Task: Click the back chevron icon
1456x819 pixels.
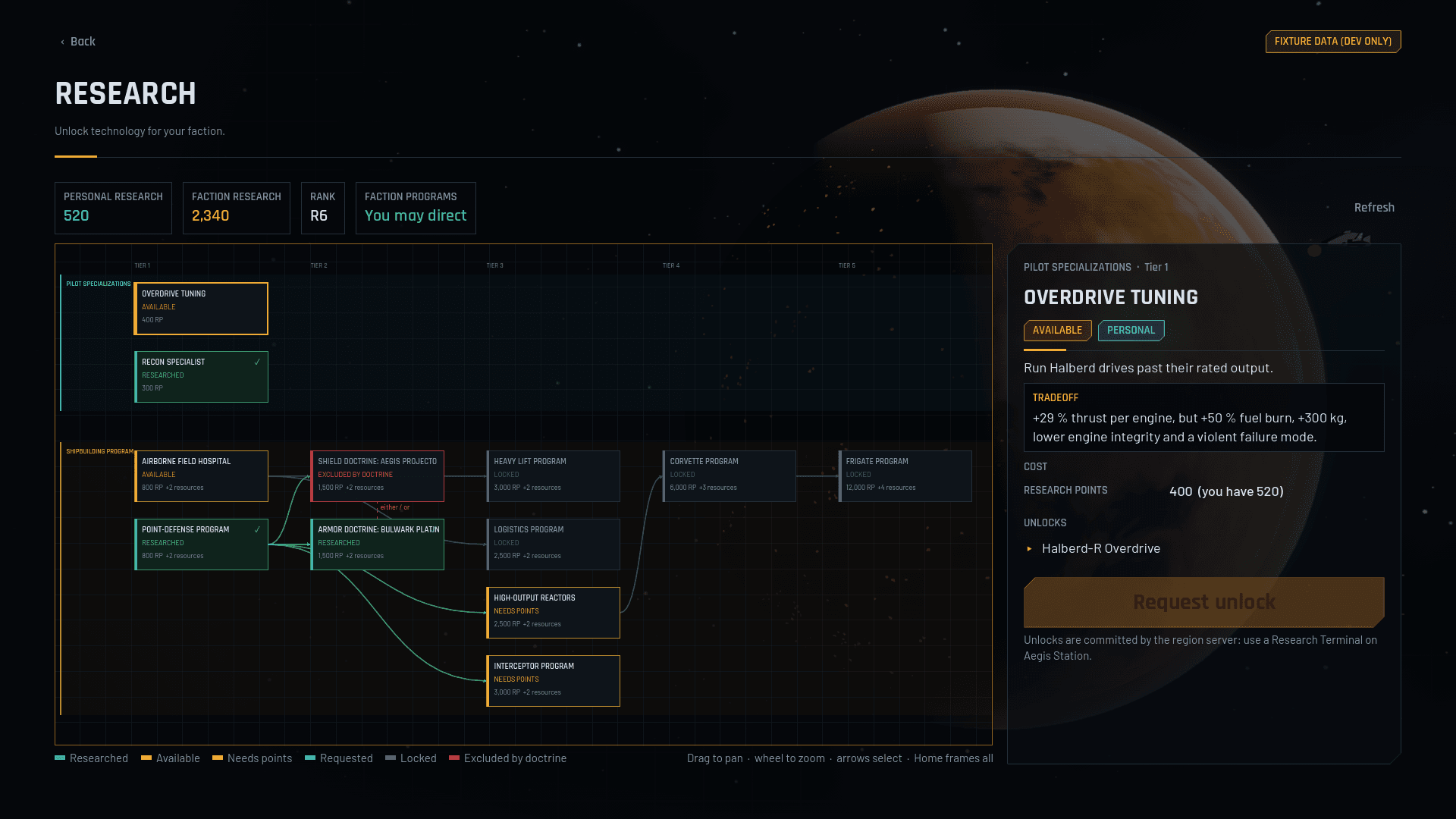Action: click(x=62, y=42)
